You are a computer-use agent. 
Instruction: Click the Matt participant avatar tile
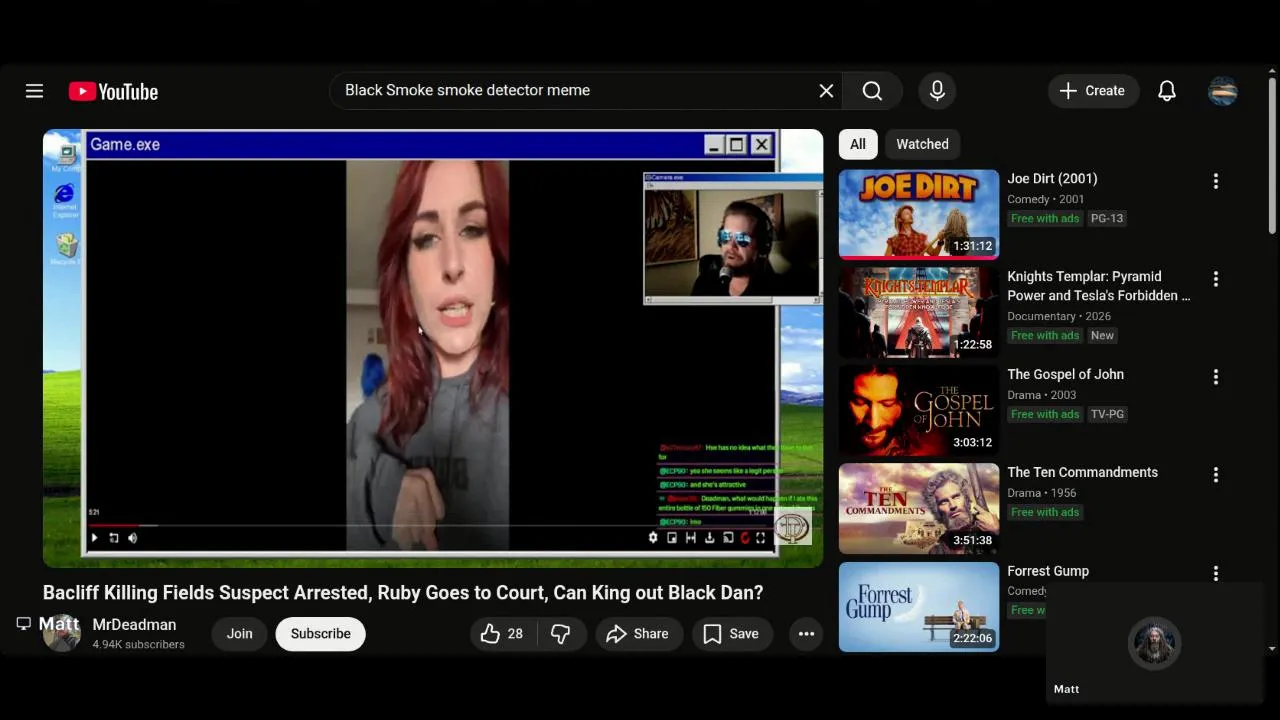(x=1154, y=643)
